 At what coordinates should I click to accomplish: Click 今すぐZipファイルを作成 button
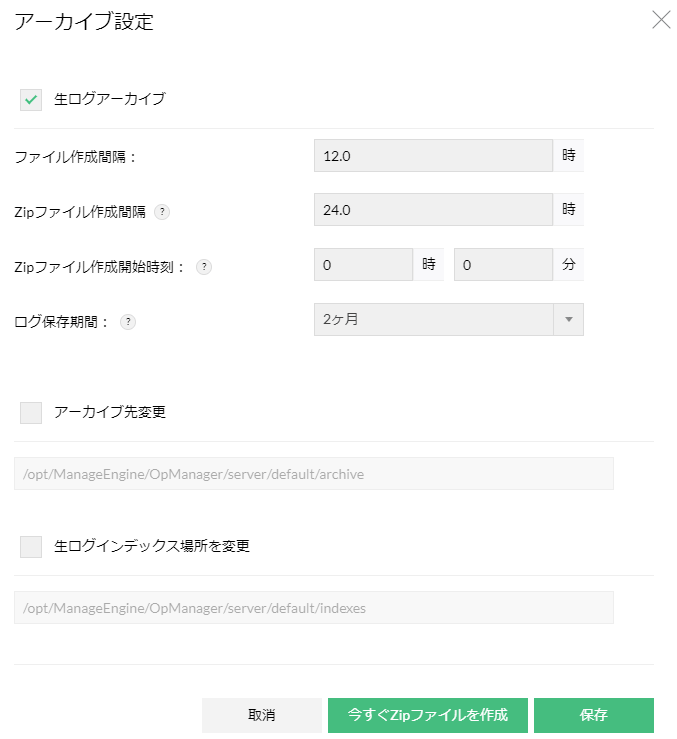pos(428,715)
